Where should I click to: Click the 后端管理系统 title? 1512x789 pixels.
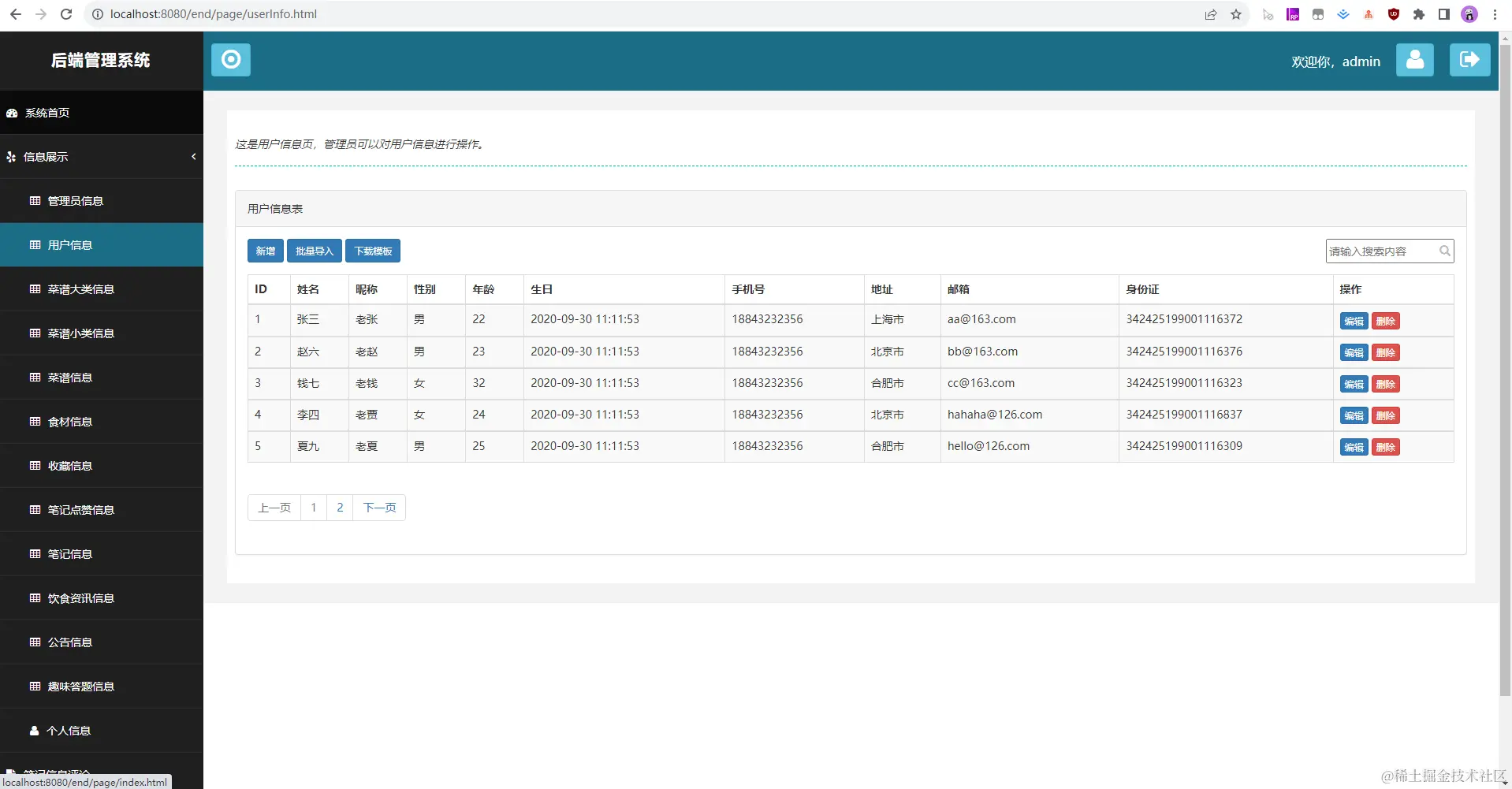click(x=101, y=60)
